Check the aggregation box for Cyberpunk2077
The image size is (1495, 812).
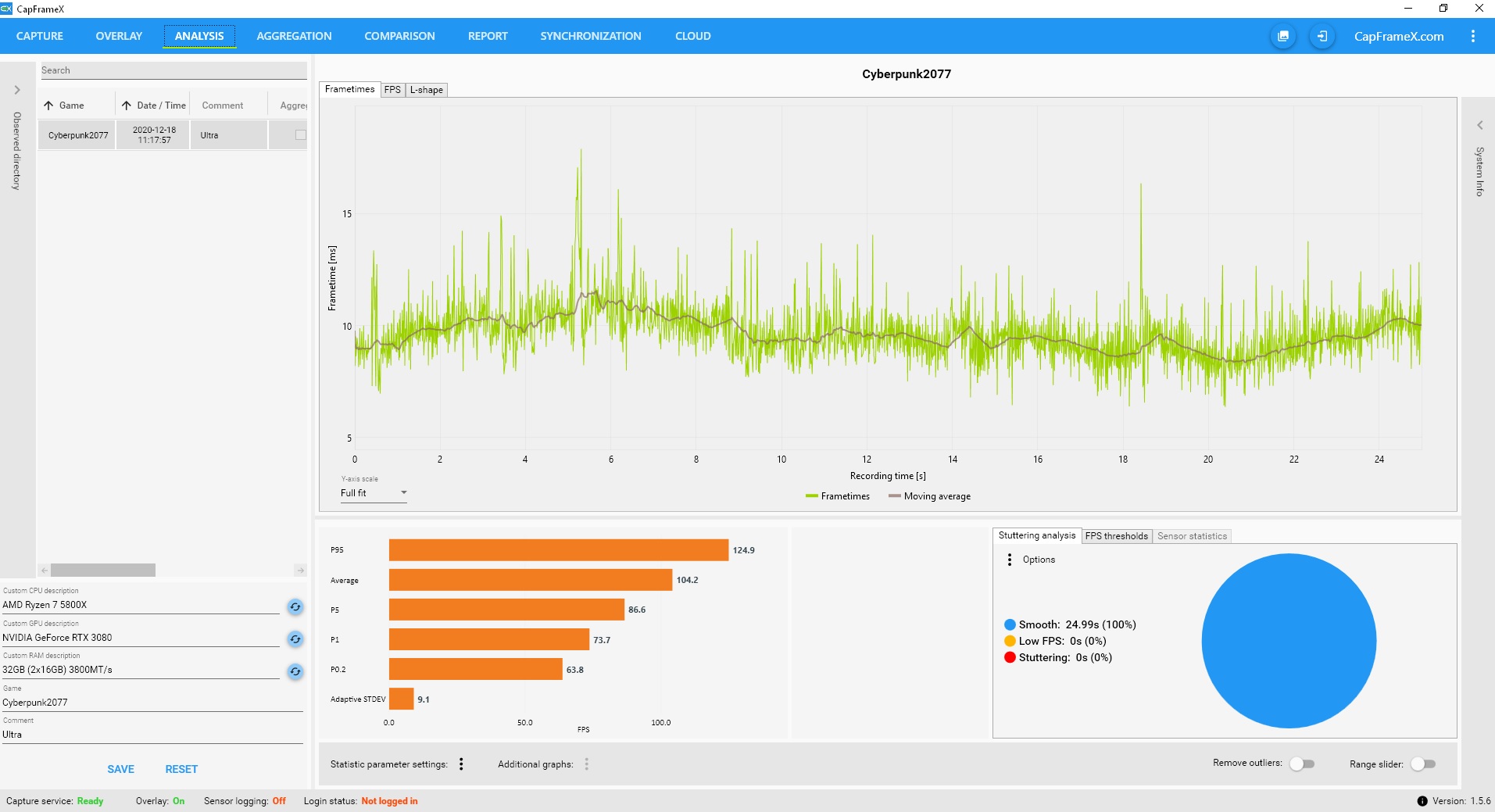click(x=300, y=135)
